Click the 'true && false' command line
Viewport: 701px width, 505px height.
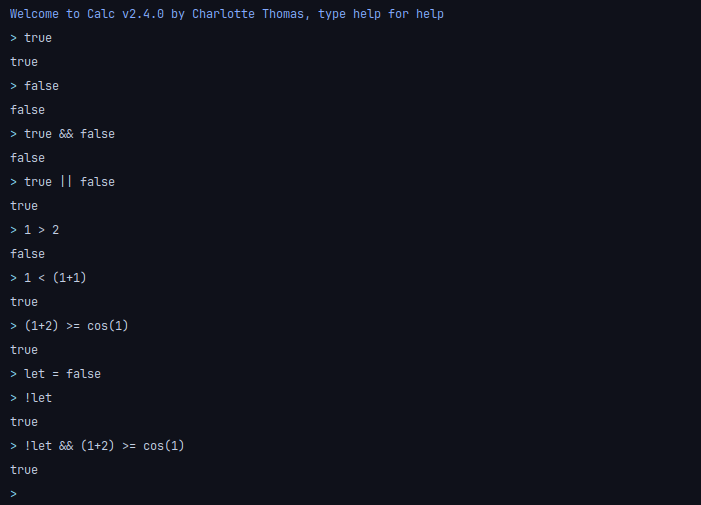[62, 134]
